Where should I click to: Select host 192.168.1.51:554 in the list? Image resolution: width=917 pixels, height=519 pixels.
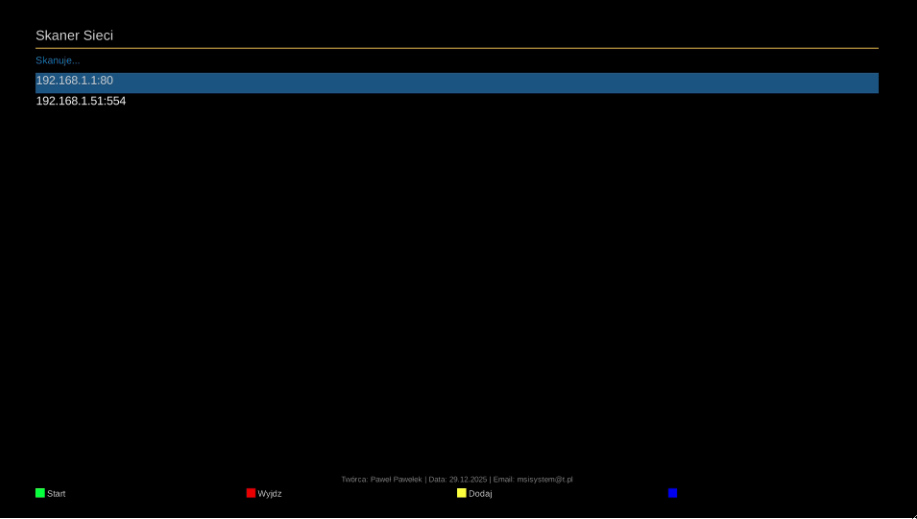(81, 102)
